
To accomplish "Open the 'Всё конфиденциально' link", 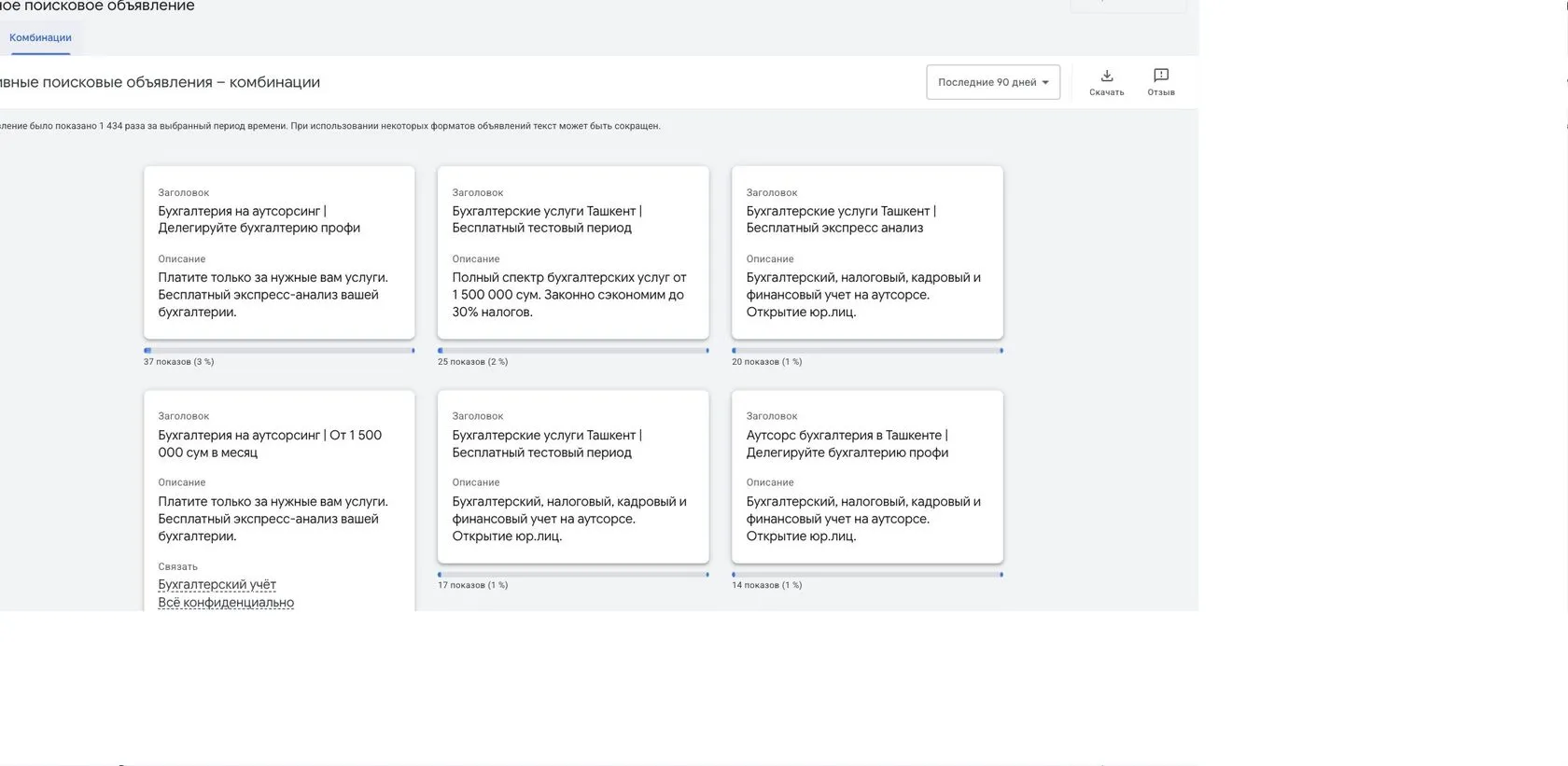I will 226,603.
